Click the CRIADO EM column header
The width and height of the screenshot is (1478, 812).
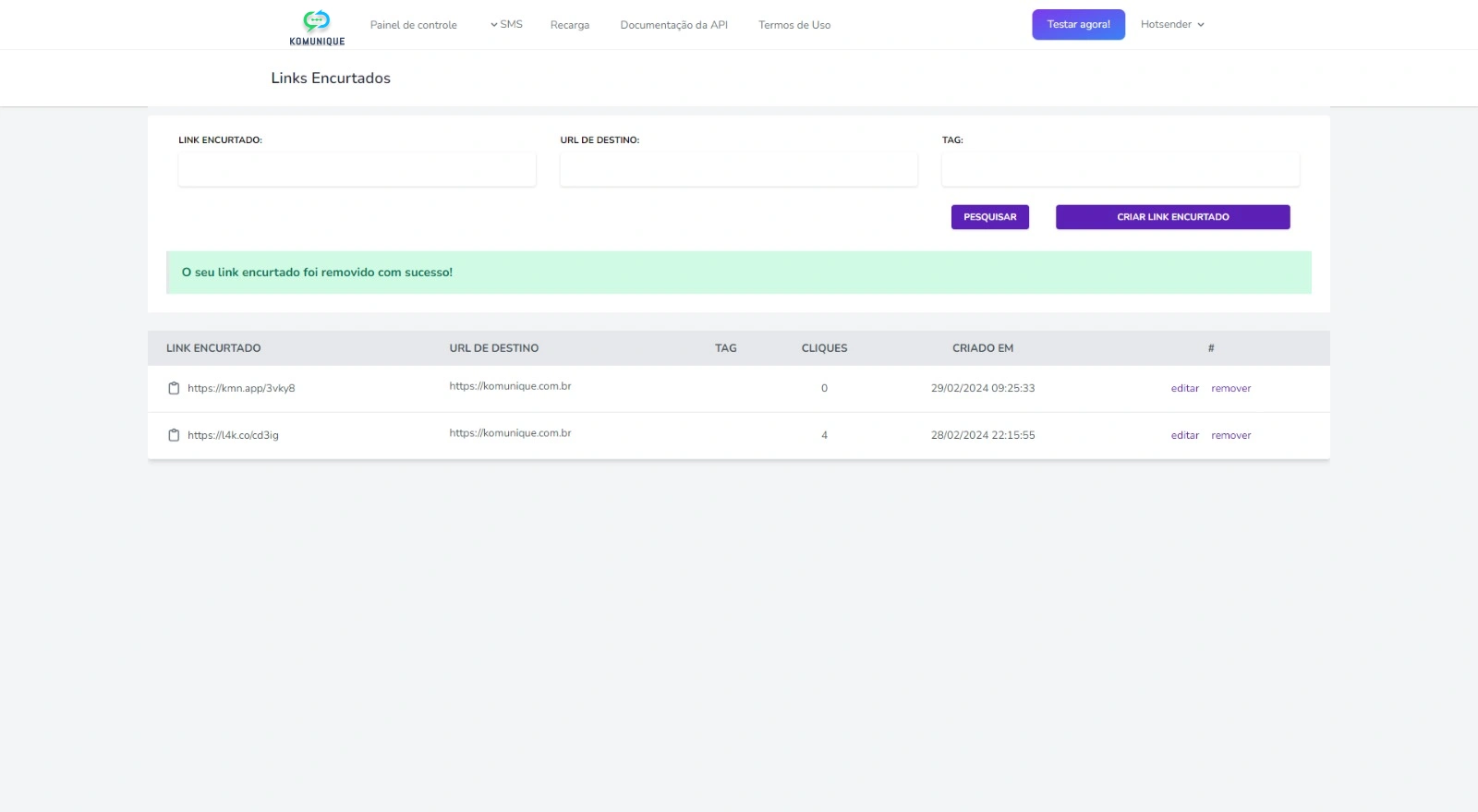tap(983, 348)
